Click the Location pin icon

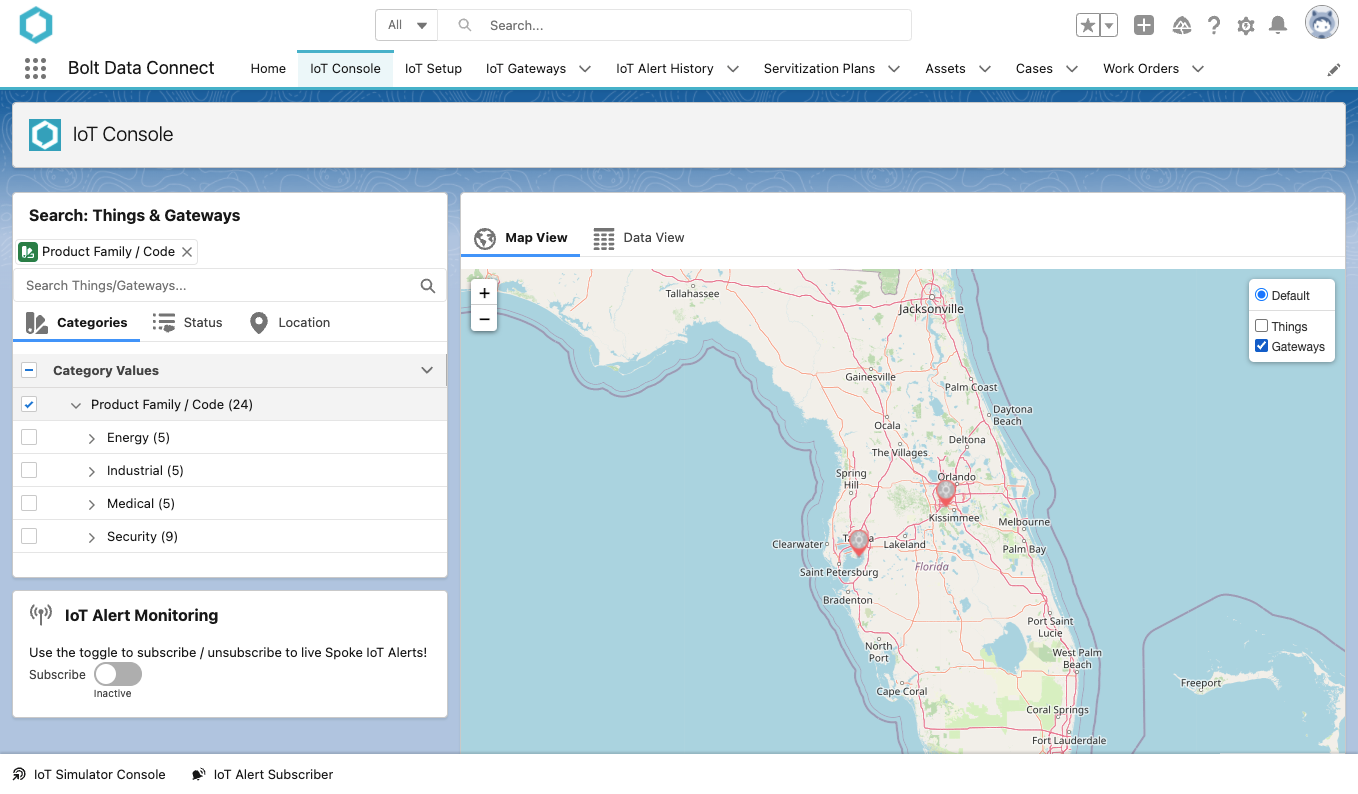(259, 323)
